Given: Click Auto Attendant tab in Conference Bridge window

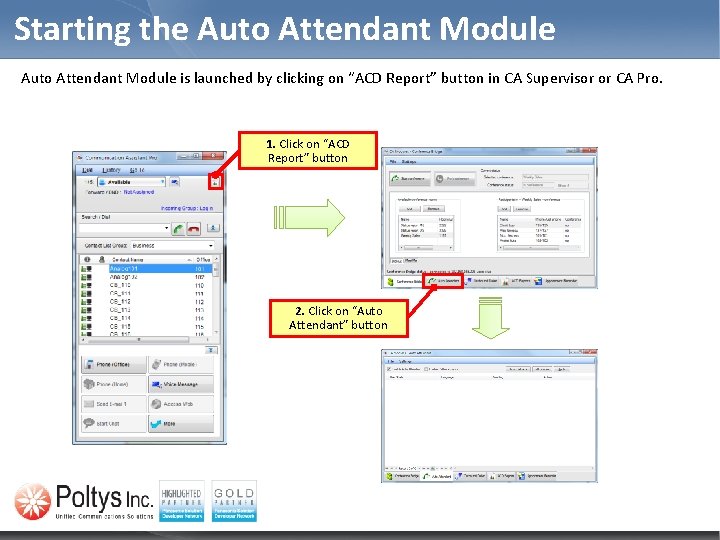Looking at the screenshot, I should coord(444,281).
